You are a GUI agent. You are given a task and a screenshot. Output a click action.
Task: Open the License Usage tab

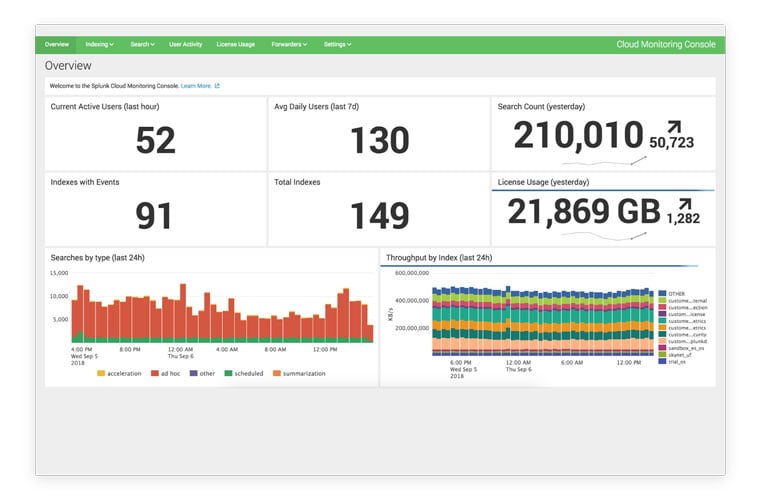pyautogui.click(x=235, y=45)
